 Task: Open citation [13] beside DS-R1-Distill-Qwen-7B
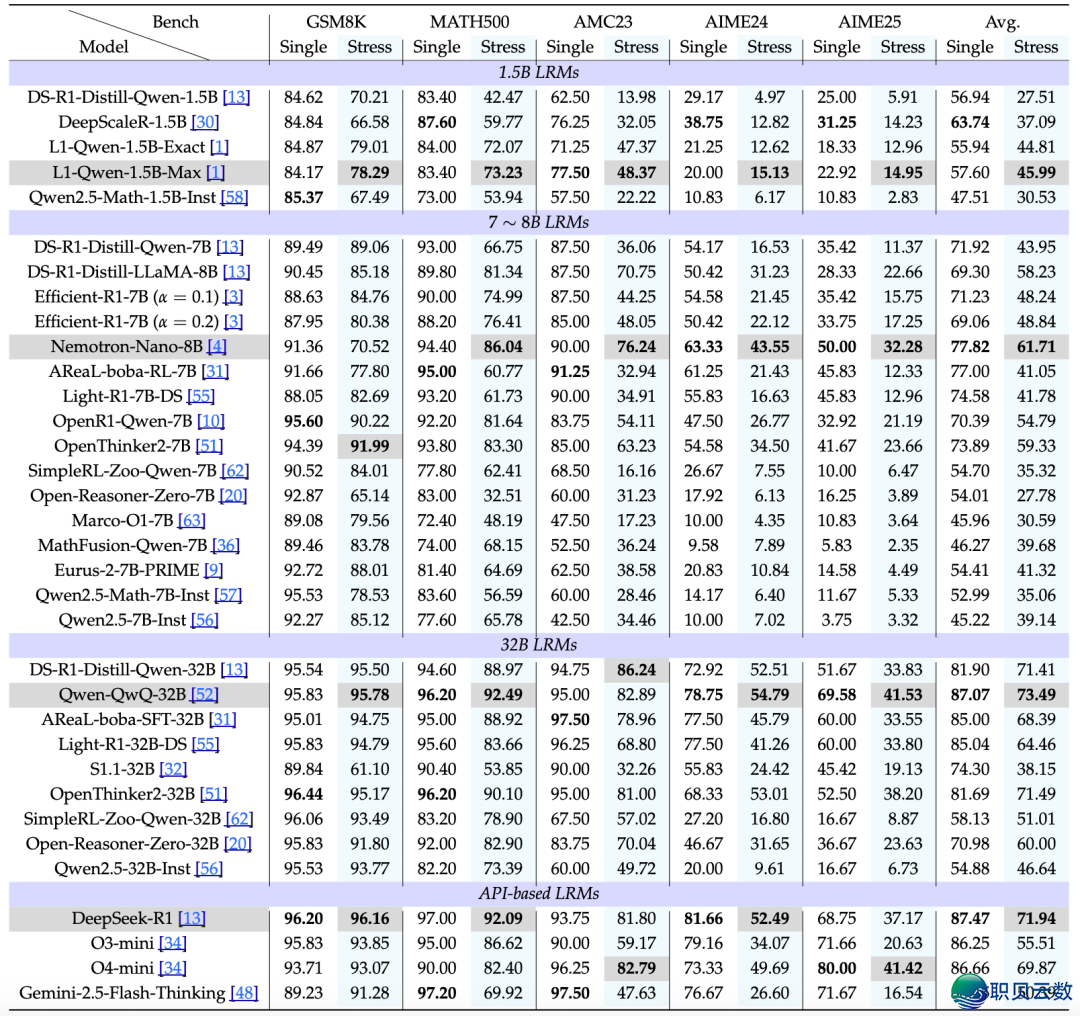pyautogui.click(x=230, y=247)
